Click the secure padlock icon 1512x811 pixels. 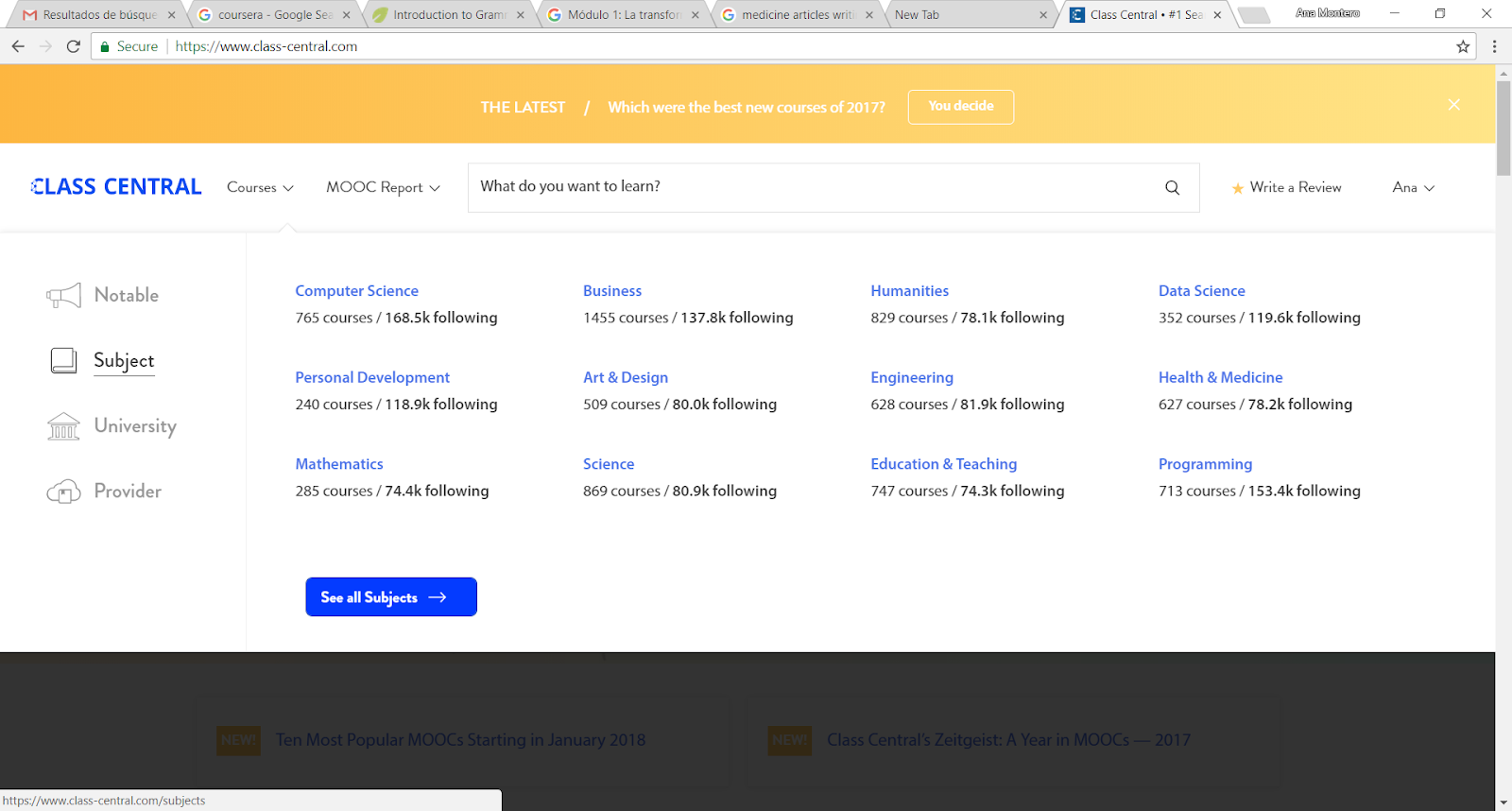pyautogui.click(x=105, y=46)
